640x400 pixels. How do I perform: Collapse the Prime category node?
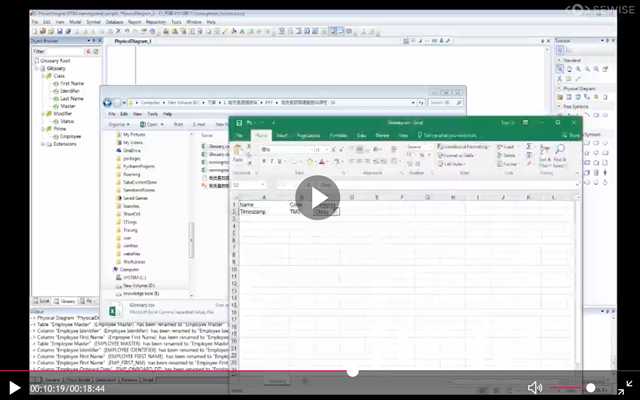click(43, 129)
